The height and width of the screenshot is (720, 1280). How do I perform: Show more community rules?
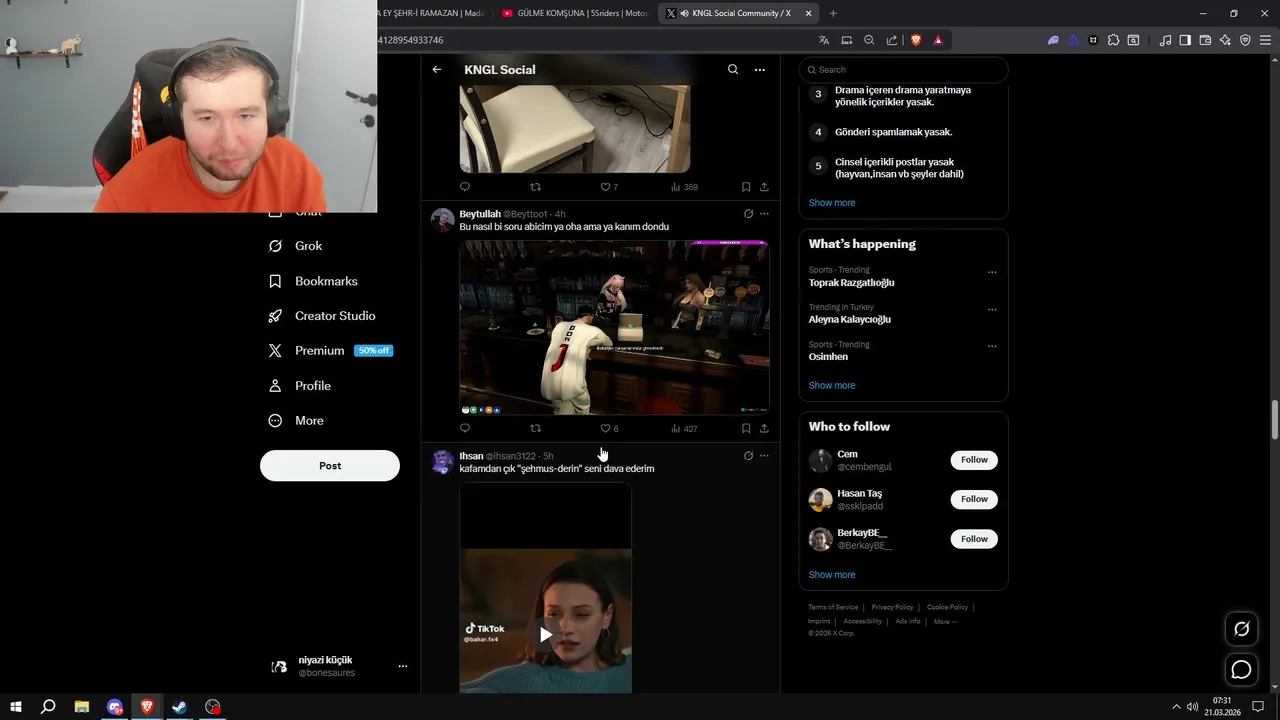tap(832, 203)
